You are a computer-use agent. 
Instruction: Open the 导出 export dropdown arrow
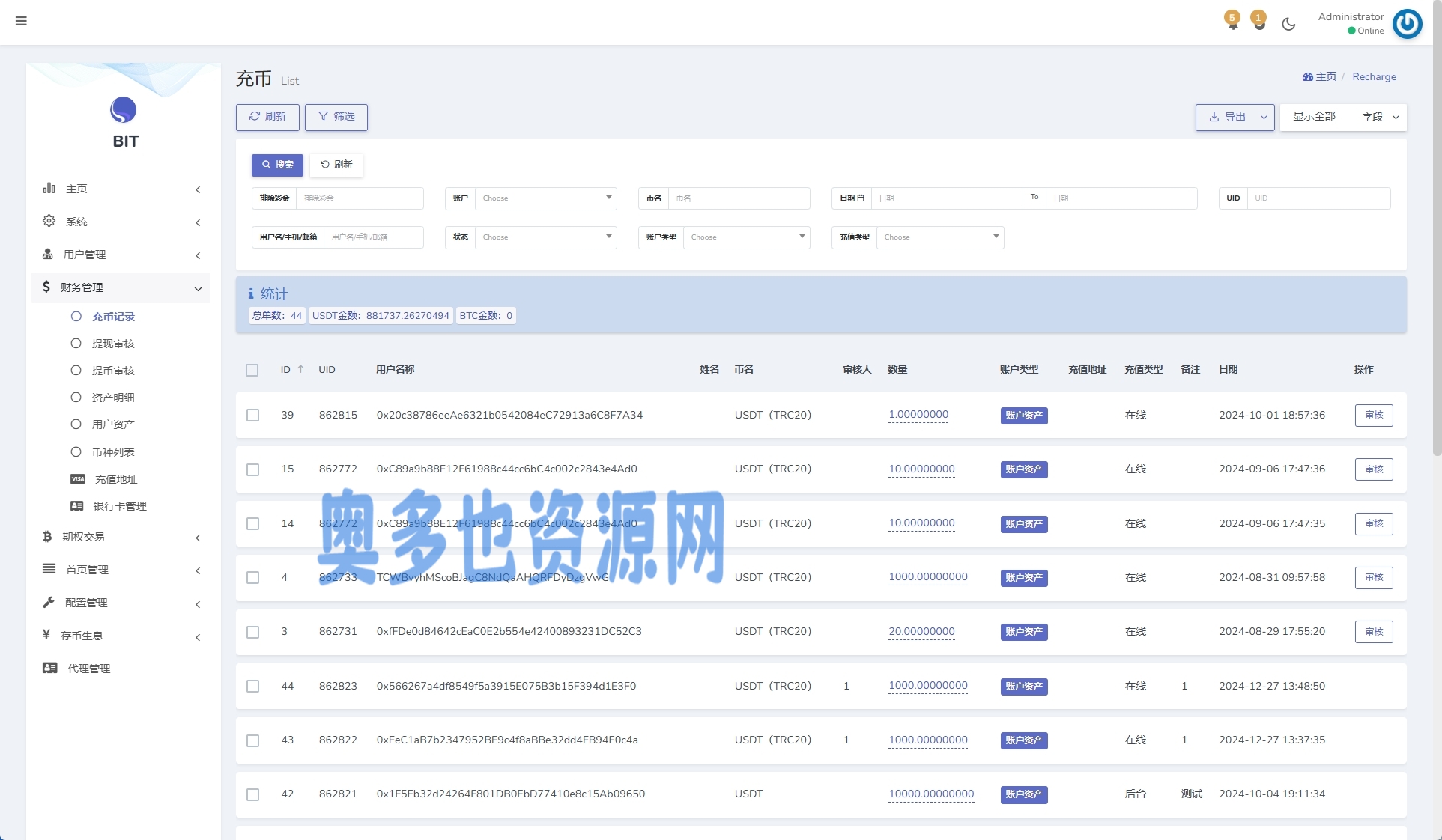click(x=1264, y=118)
